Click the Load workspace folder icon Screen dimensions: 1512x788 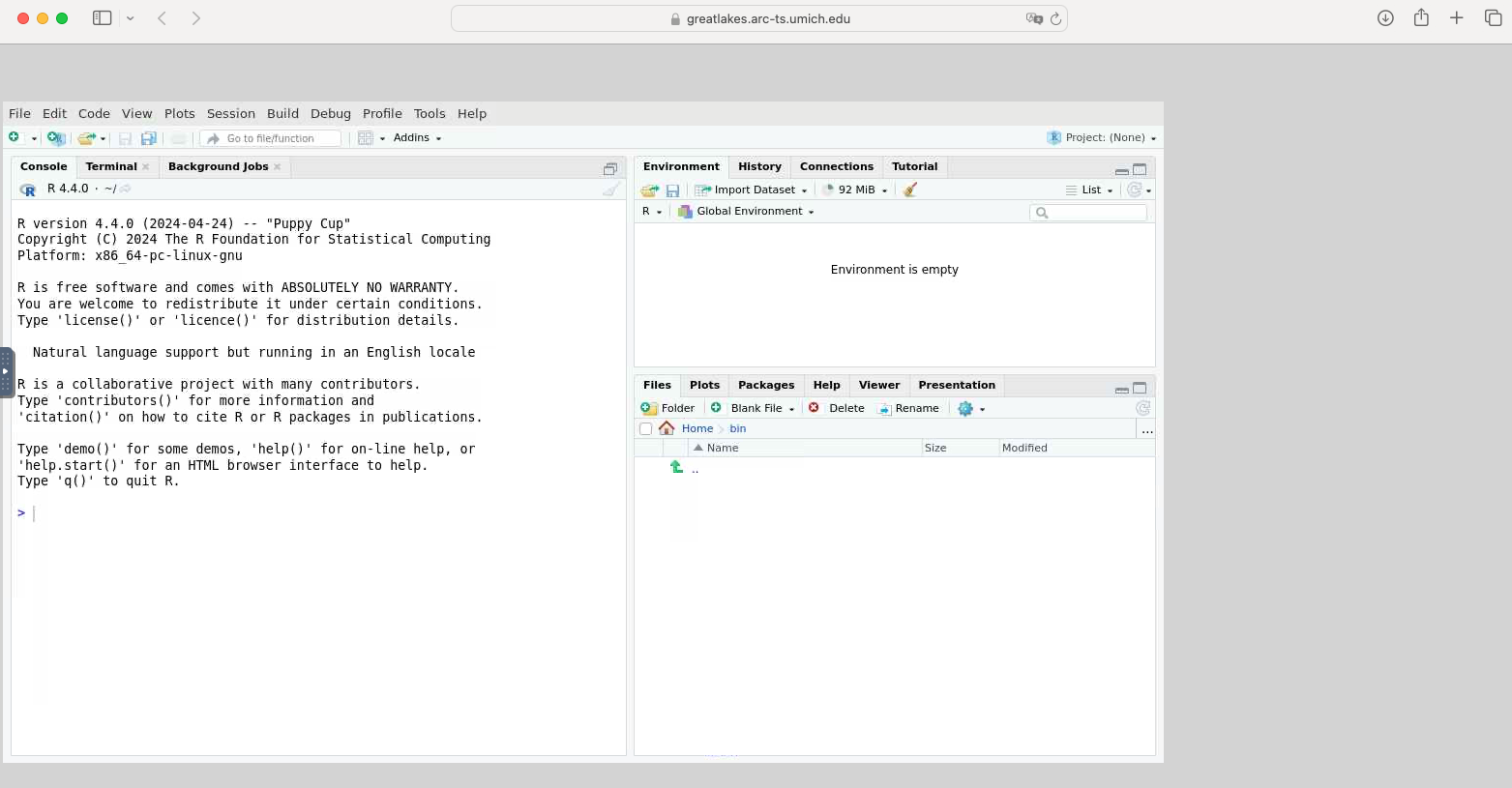650,190
